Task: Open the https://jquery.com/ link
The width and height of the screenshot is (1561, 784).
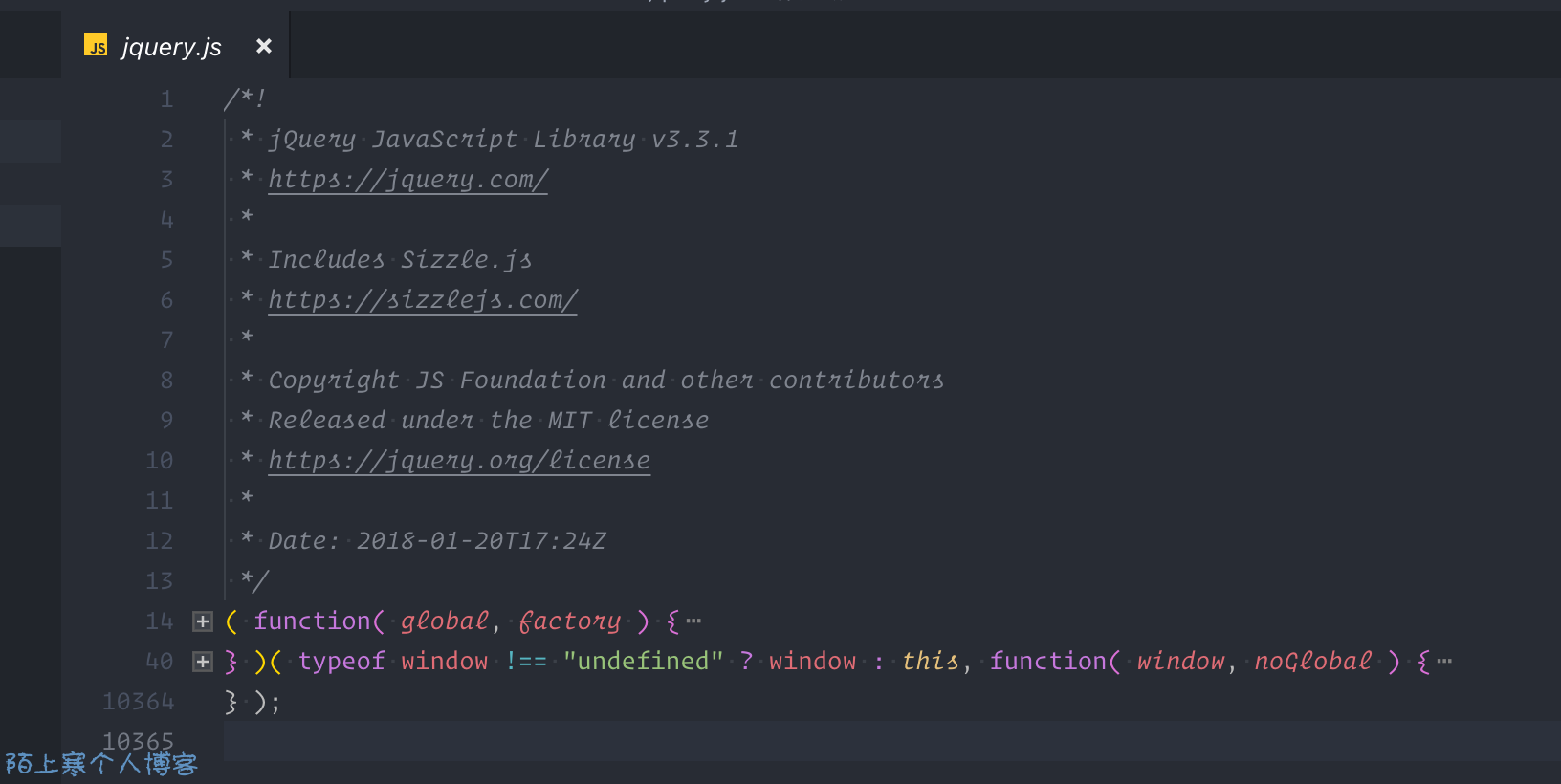Action: coord(407,180)
